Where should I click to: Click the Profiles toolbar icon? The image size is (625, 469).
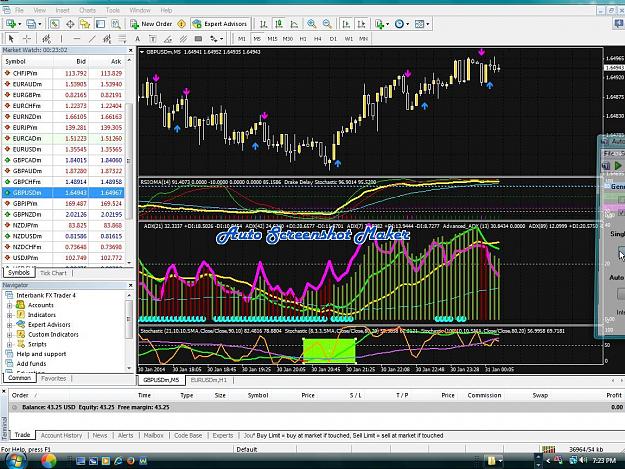pyautogui.click(x=31, y=24)
